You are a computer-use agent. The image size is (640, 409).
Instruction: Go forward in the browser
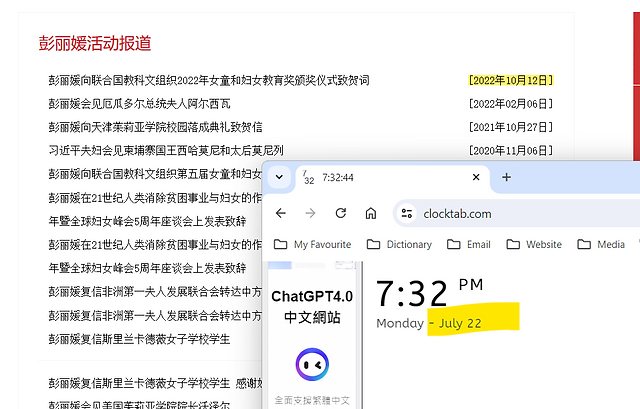[x=311, y=213]
